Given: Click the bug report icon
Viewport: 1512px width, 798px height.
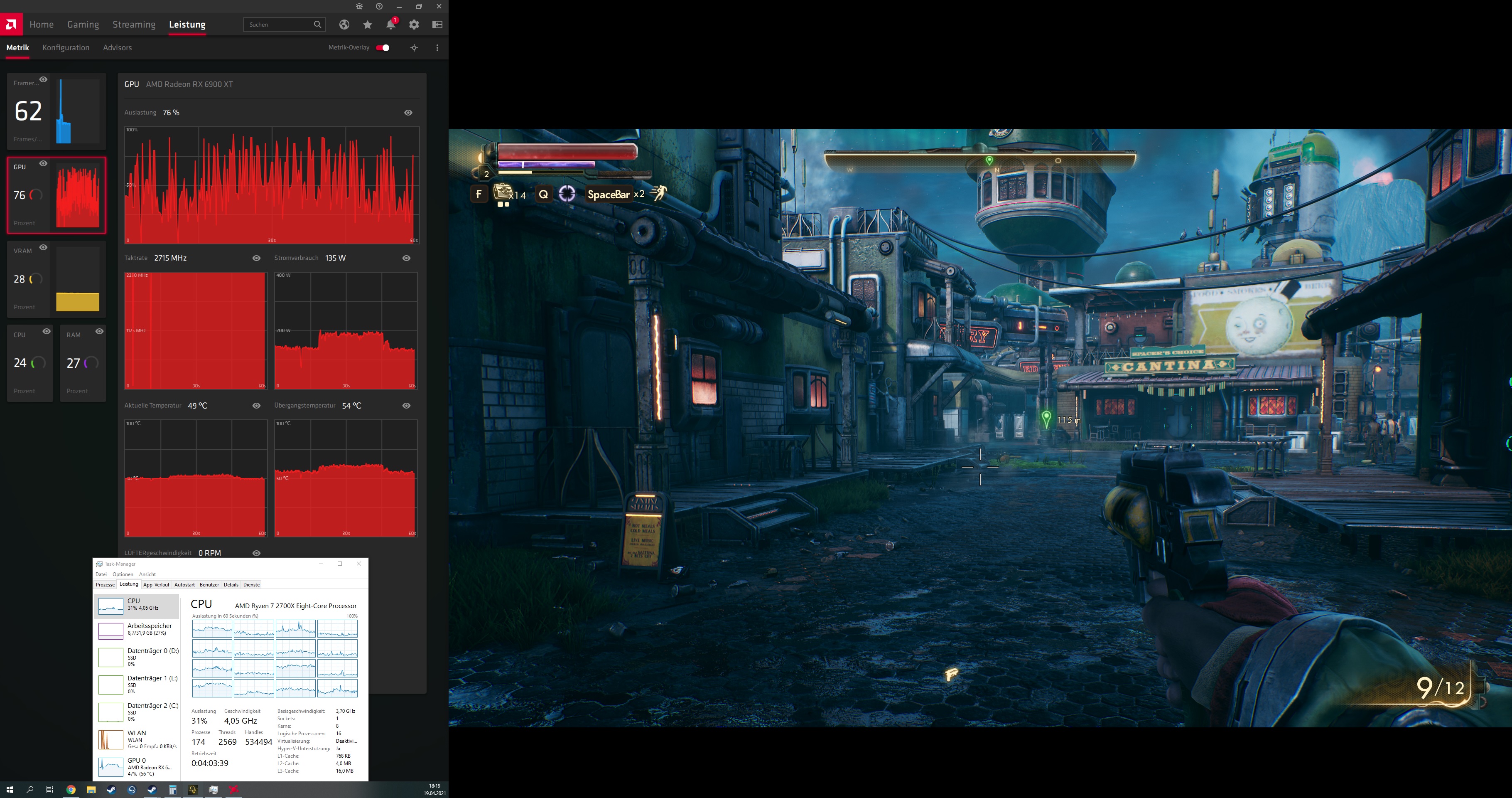Looking at the screenshot, I should pos(359,7).
